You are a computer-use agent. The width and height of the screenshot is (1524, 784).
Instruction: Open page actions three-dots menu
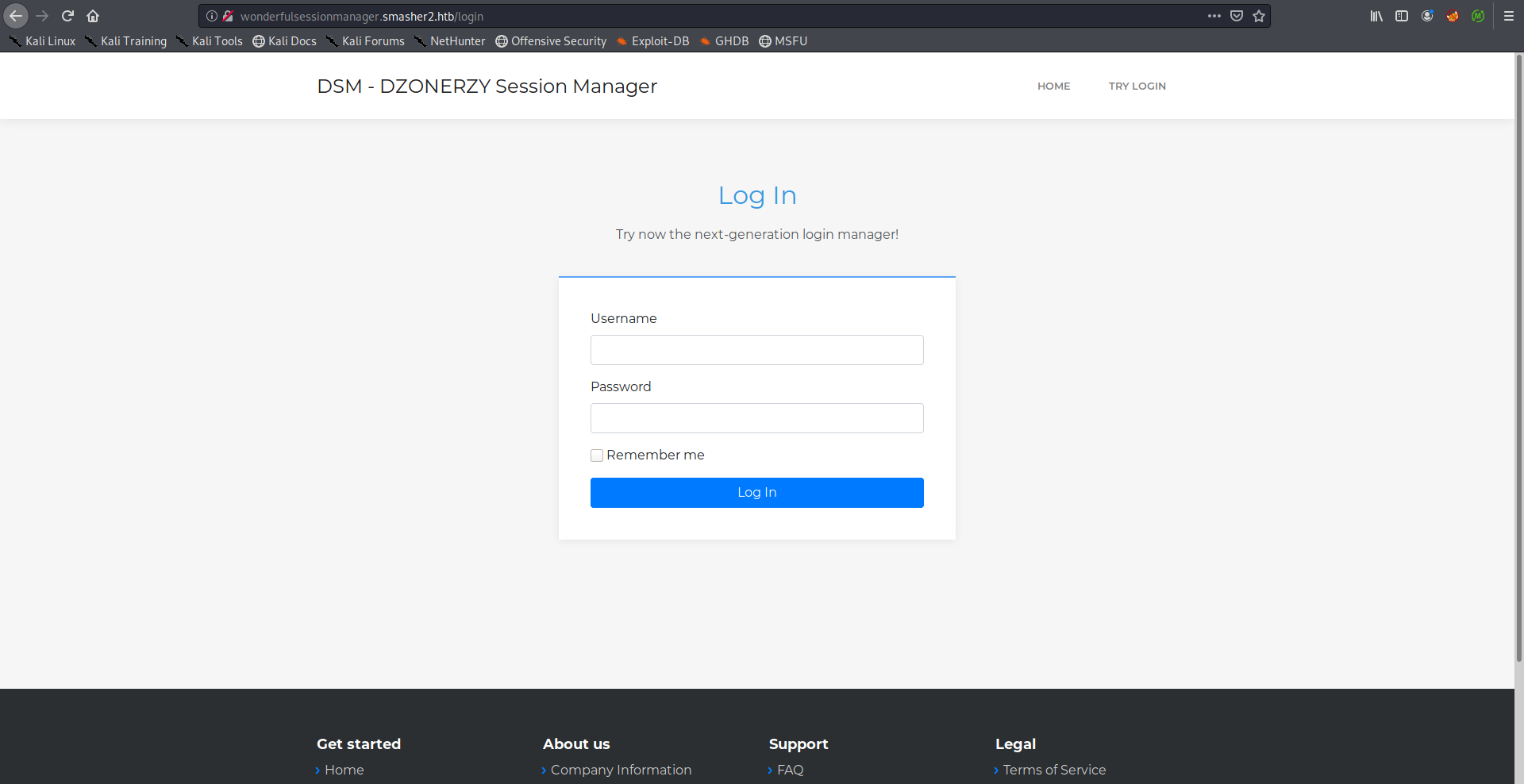click(x=1214, y=16)
